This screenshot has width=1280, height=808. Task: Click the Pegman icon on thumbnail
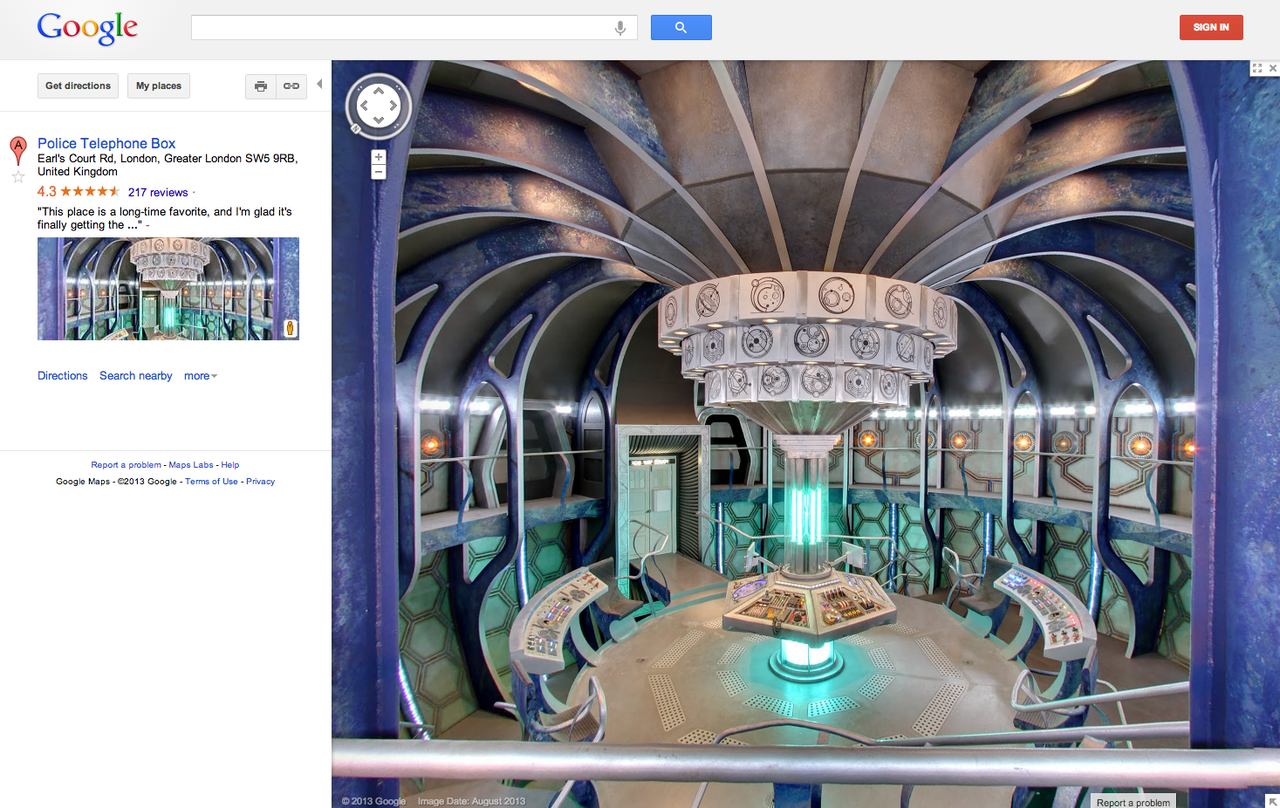(x=290, y=328)
